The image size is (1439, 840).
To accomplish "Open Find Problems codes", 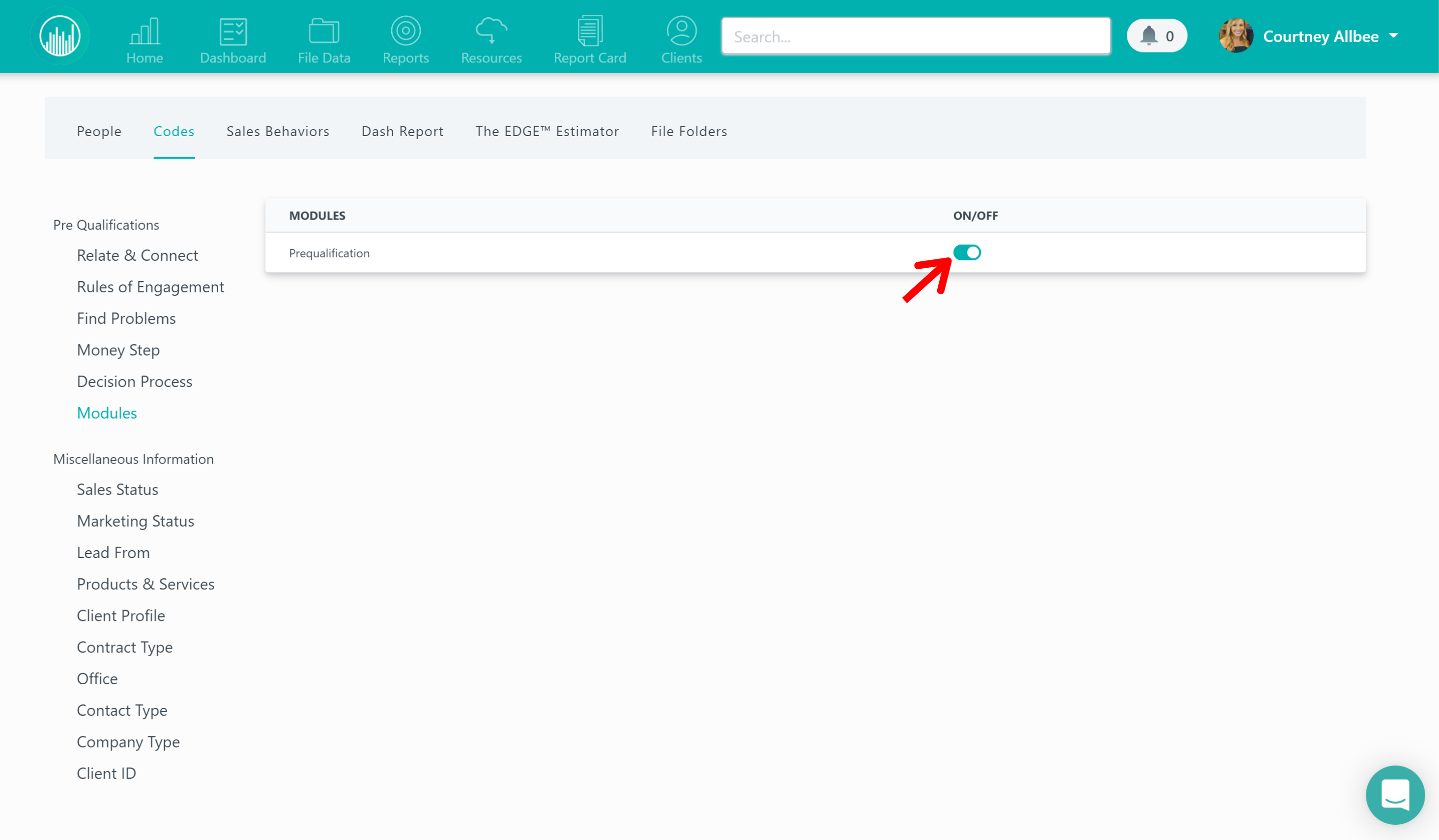I will coord(126,318).
